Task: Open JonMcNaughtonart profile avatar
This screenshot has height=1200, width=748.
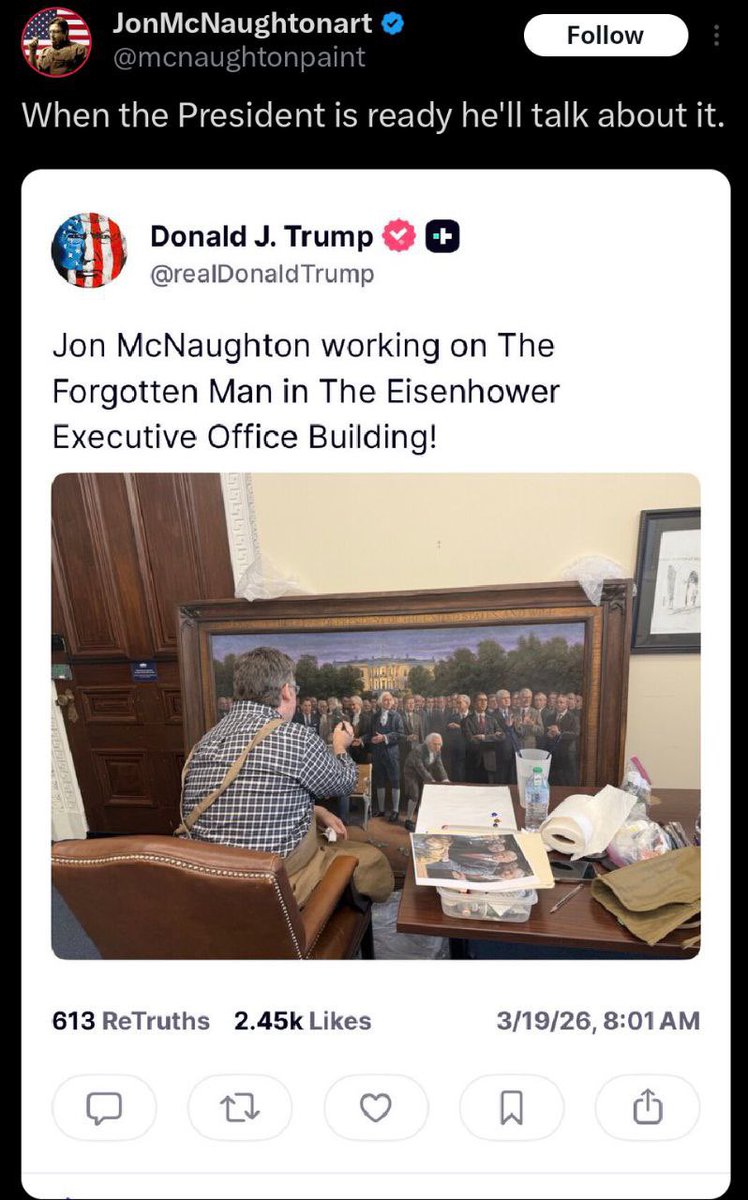Action: [x=56, y=41]
